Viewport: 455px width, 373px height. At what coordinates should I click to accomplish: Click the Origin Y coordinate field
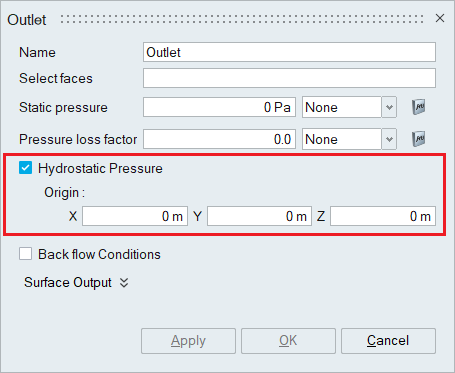[x=259, y=216]
